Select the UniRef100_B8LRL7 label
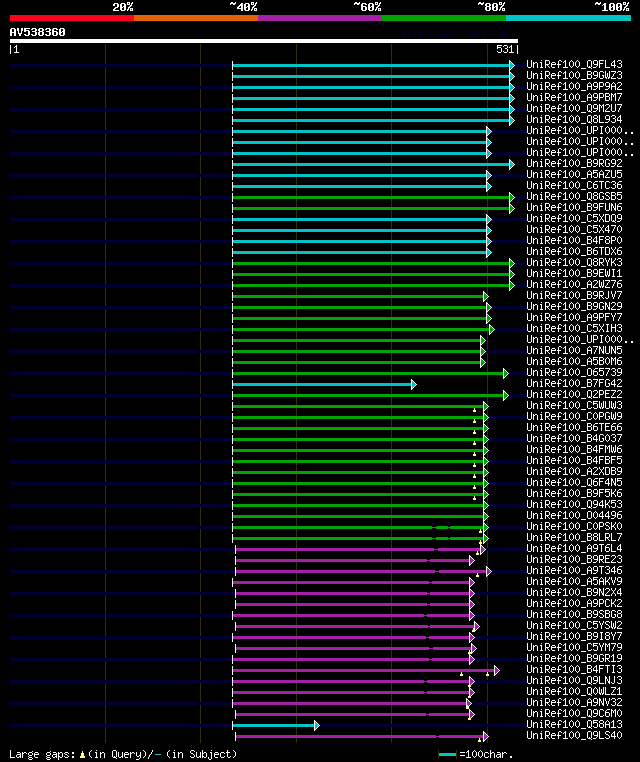The height and width of the screenshot is (762, 640). (x=574, y=537)
